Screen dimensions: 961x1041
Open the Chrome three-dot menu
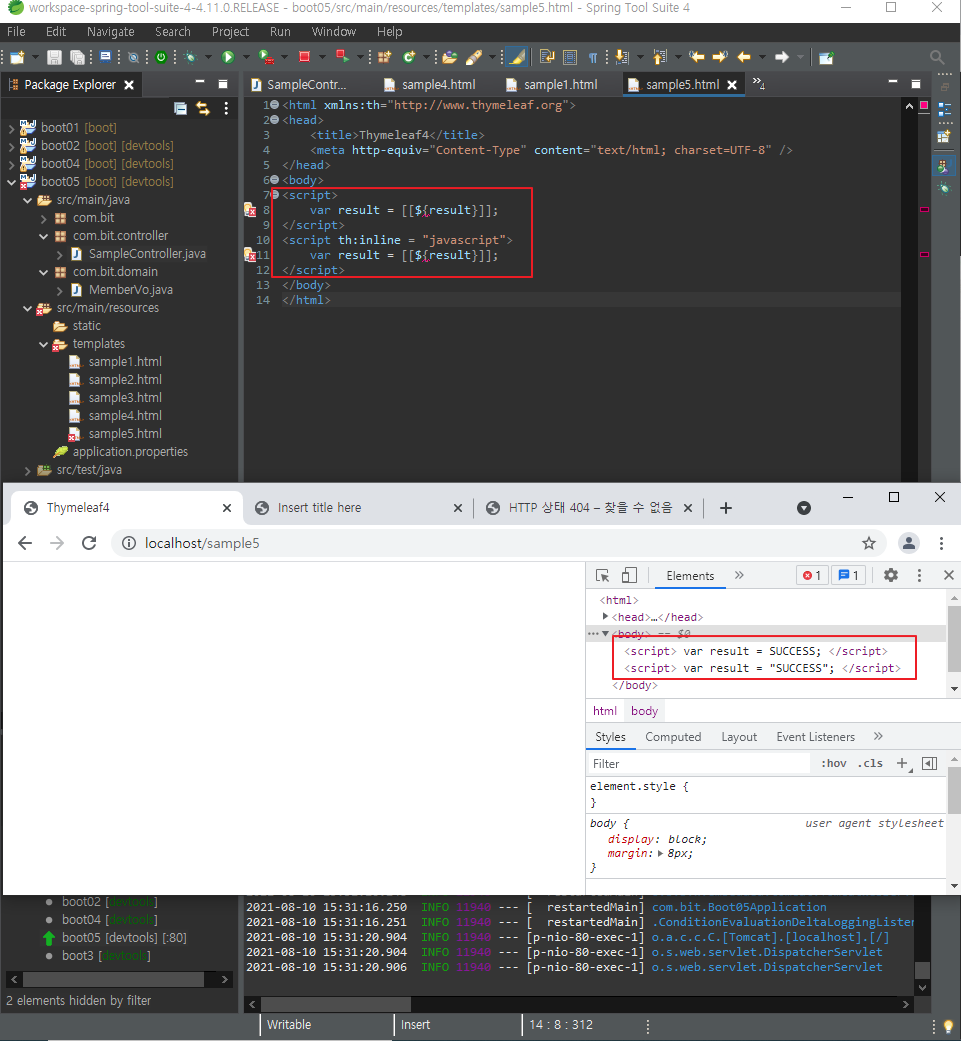941,543
